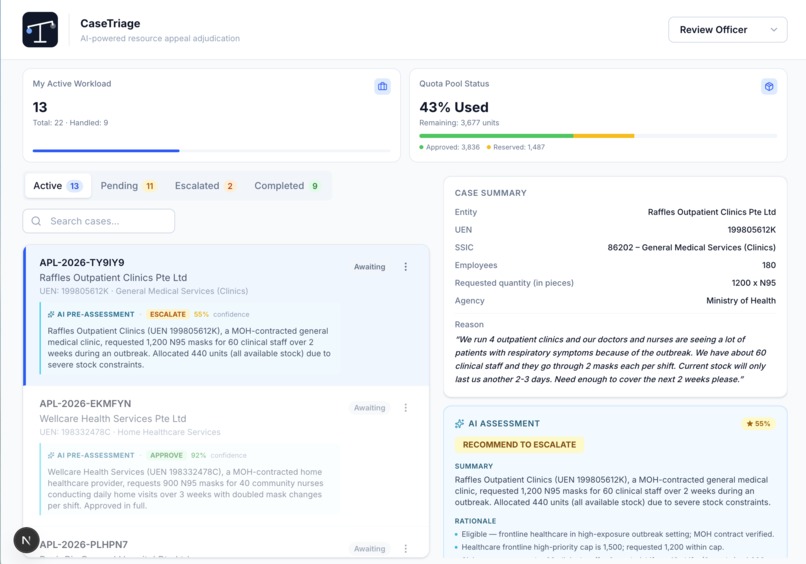Go to the Completed tab

coord(287,186)
